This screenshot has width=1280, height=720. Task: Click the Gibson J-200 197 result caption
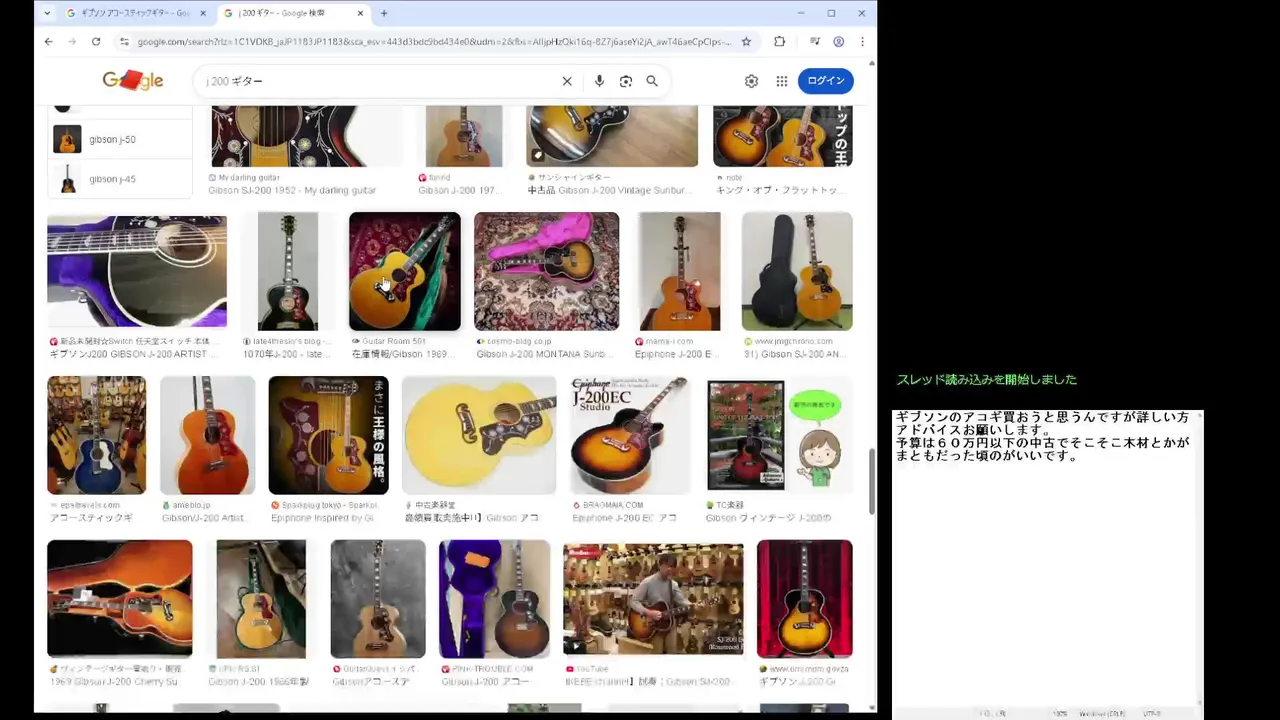(x=460, y=190)
